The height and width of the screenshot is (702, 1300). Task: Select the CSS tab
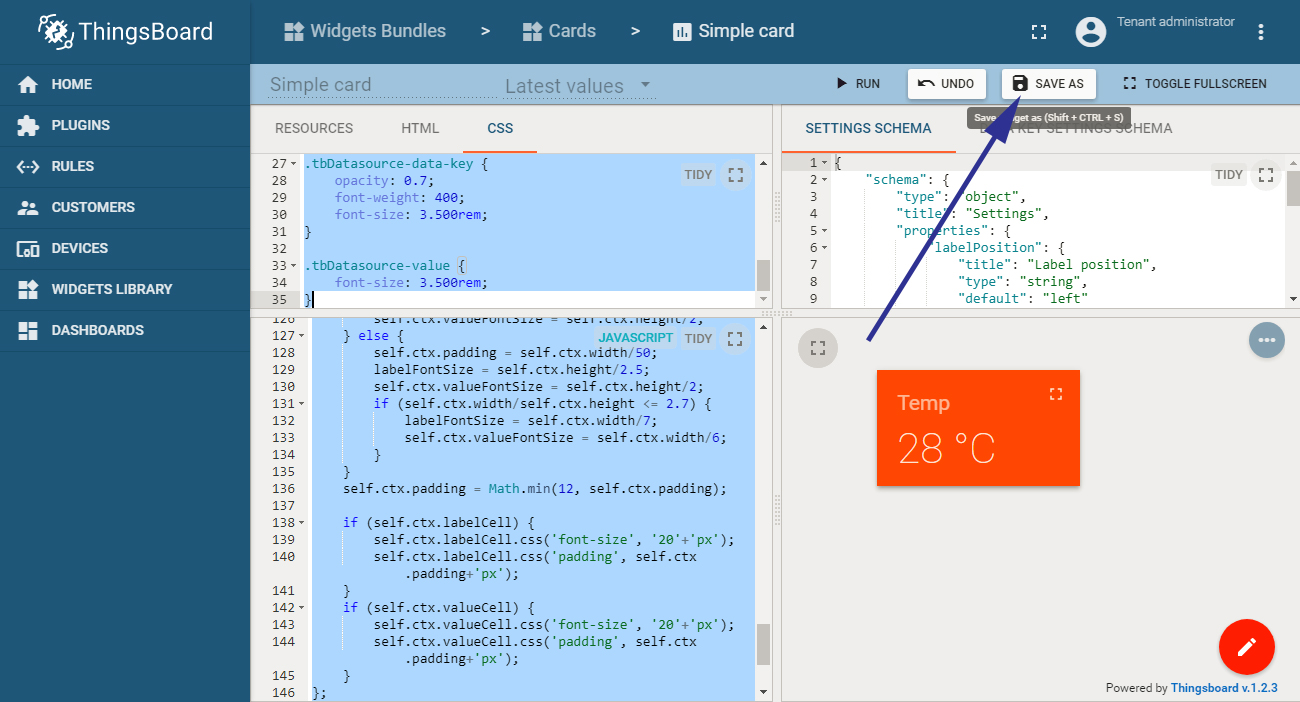click(x=500, y=129)
